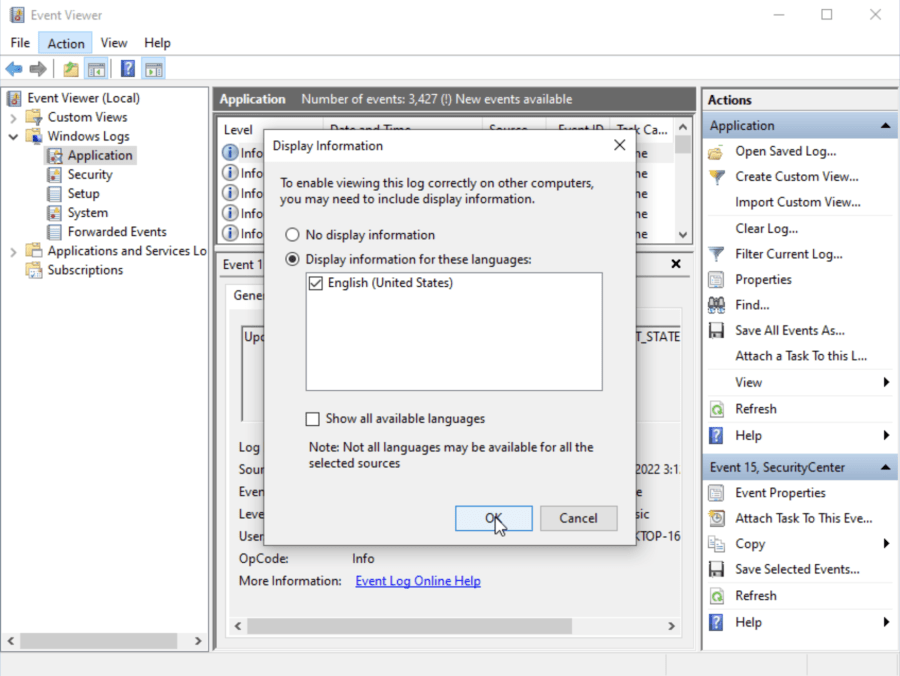The width and height of the screenshot is (900, 676).
Task: Open Event Log Online Help link
Action: [417, 580]
